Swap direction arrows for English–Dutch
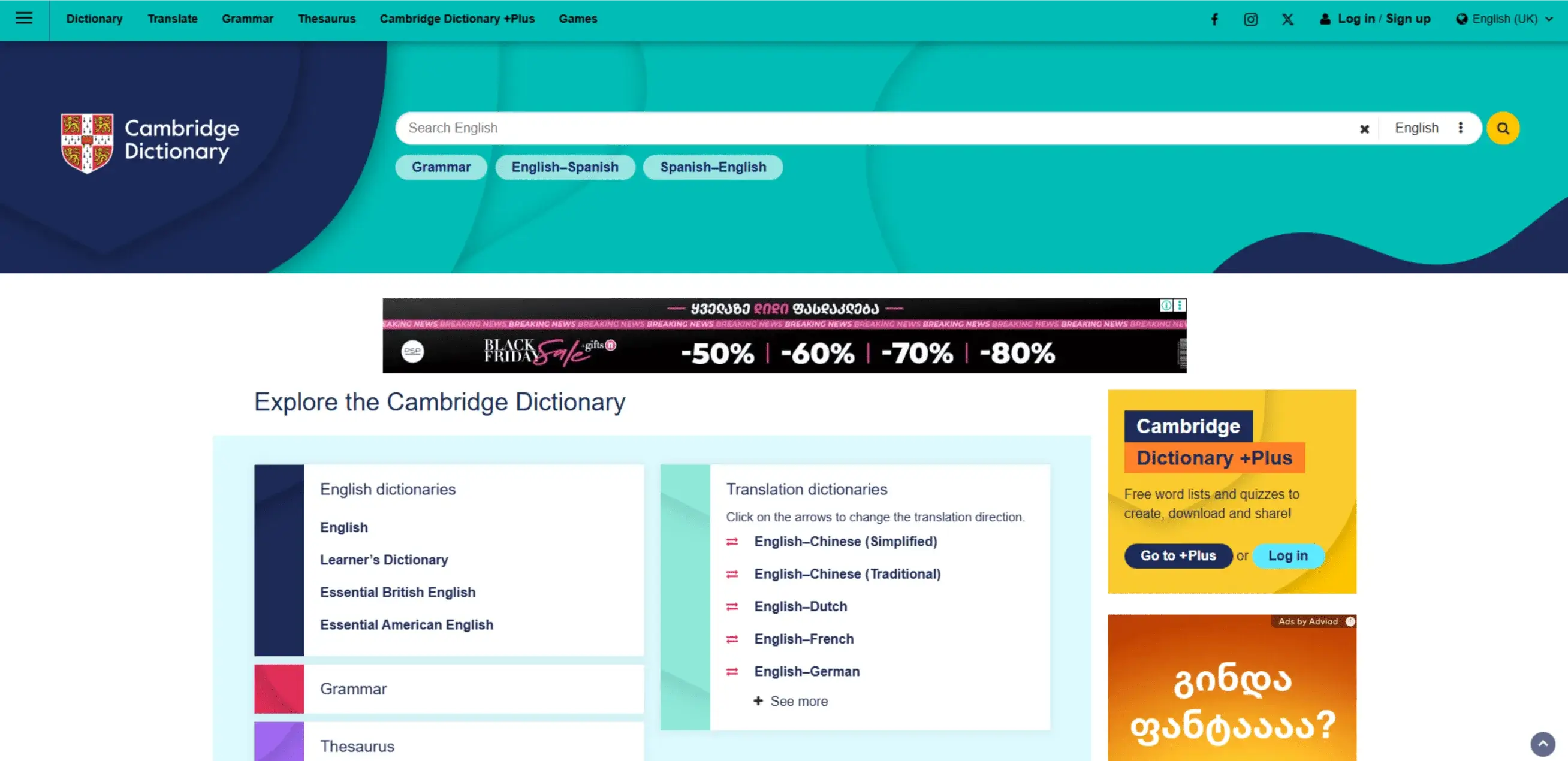The height and width of the screenshot is (761, 1568). (x=732, y=606)
